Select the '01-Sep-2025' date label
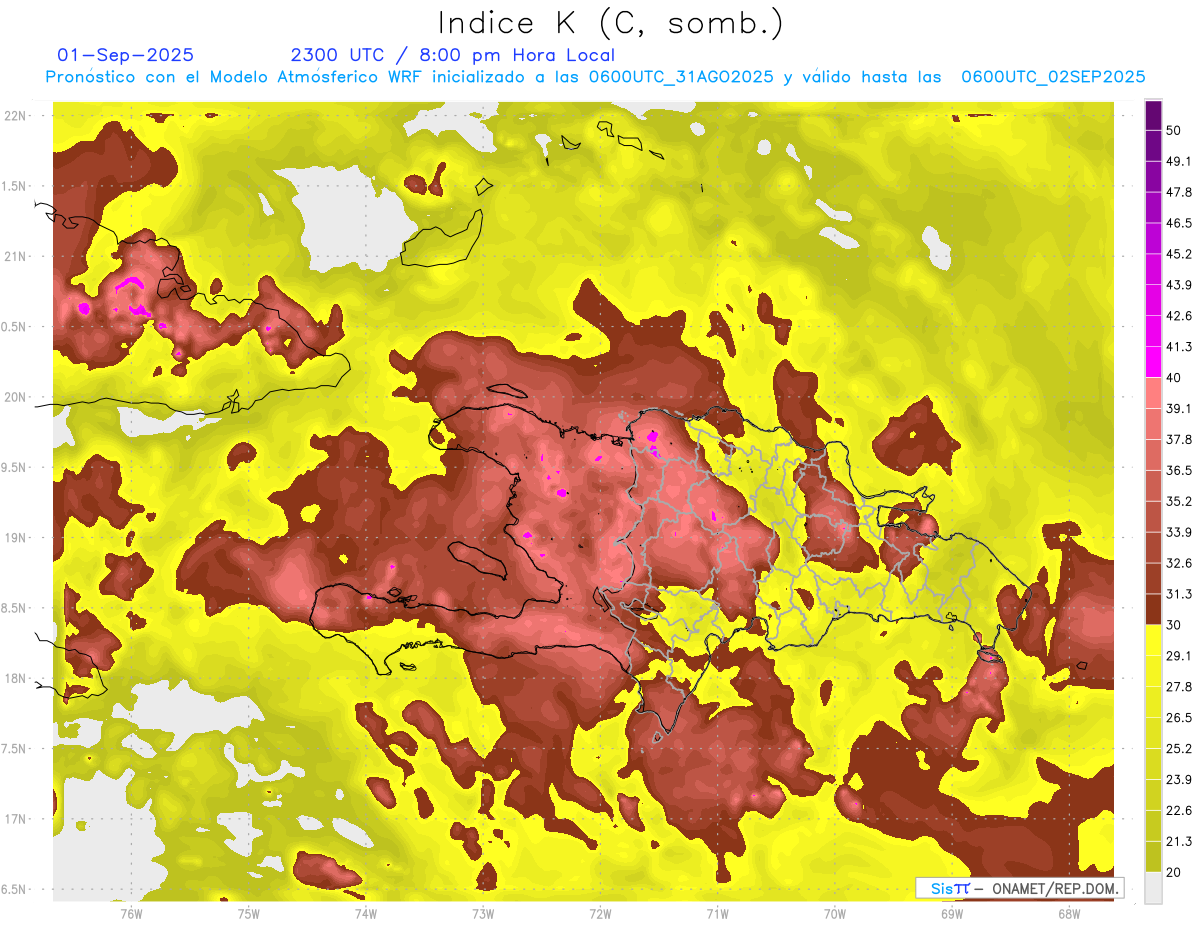Image resolution: width=1200 pixels, height=927 pixels. 126,55
